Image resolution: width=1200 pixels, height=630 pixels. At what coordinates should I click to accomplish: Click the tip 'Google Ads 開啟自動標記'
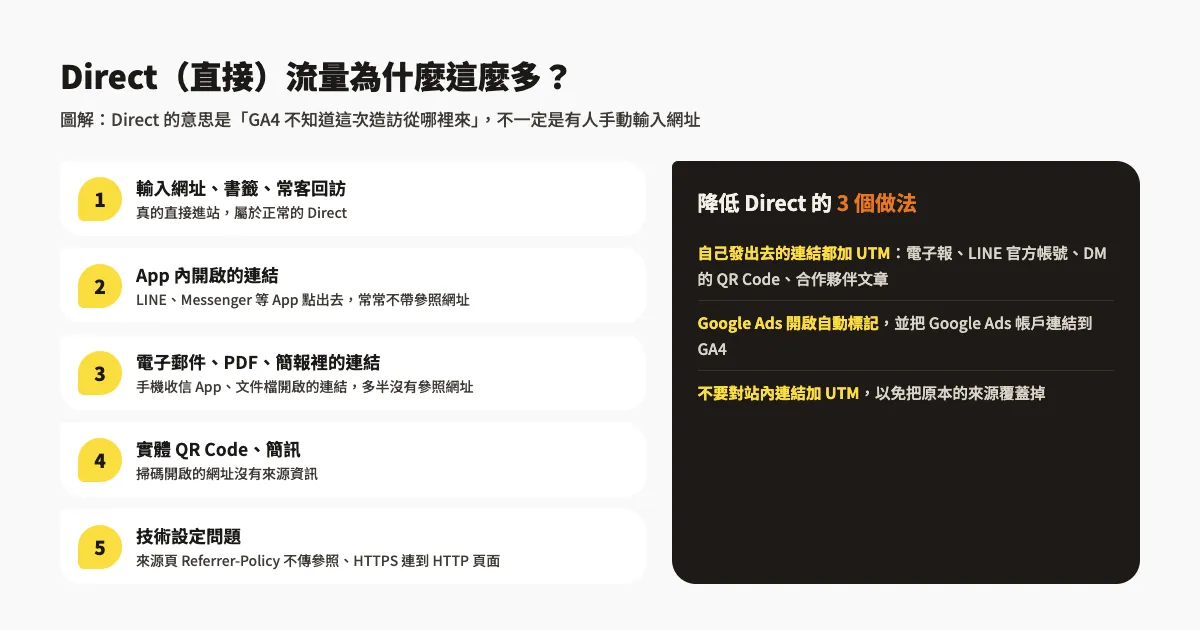788,324
